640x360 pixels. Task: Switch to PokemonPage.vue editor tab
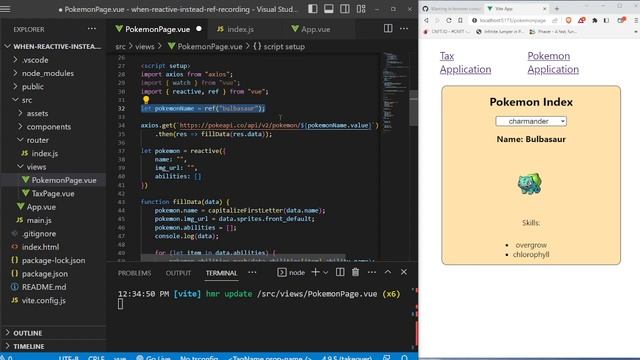(158, 29)
